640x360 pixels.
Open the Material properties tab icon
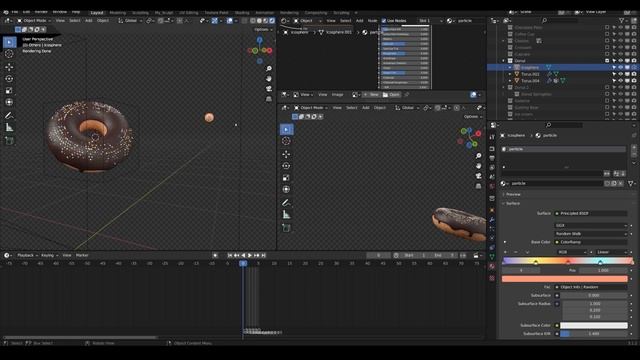pos(492,267)
